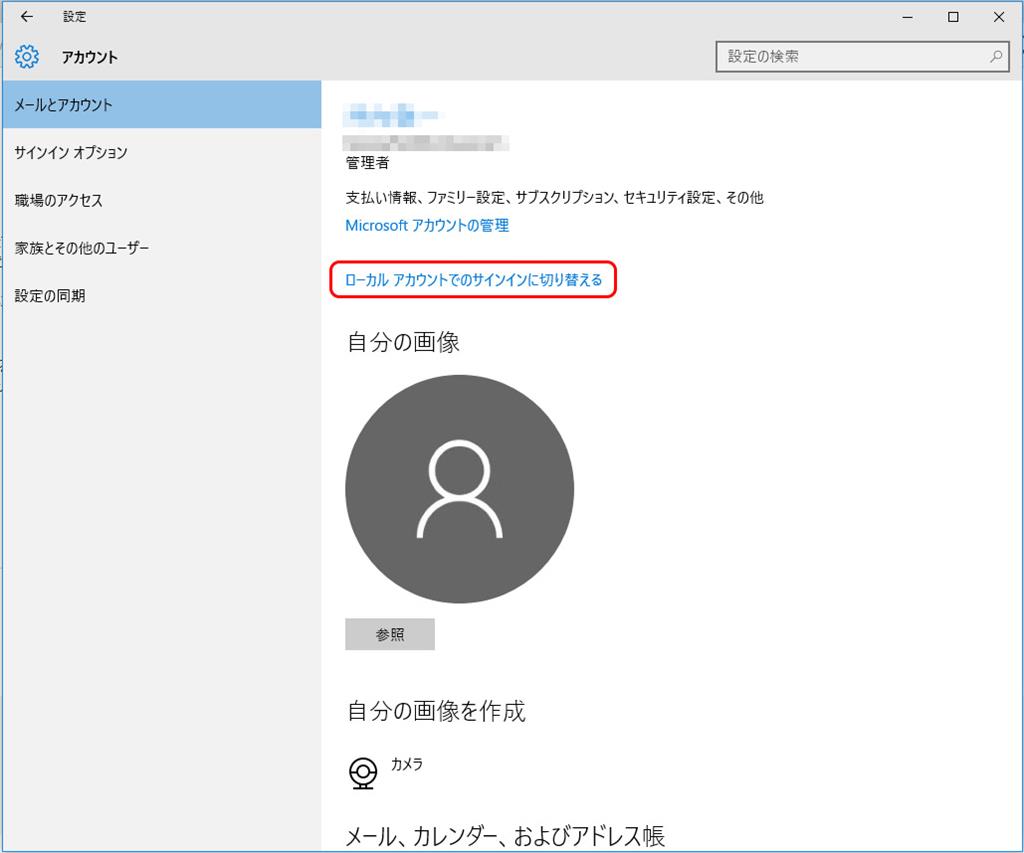Open 家族とその他のユーザー section
Image resolution: width=1024 pixels, height=853 pixels.
coord(162,248)
